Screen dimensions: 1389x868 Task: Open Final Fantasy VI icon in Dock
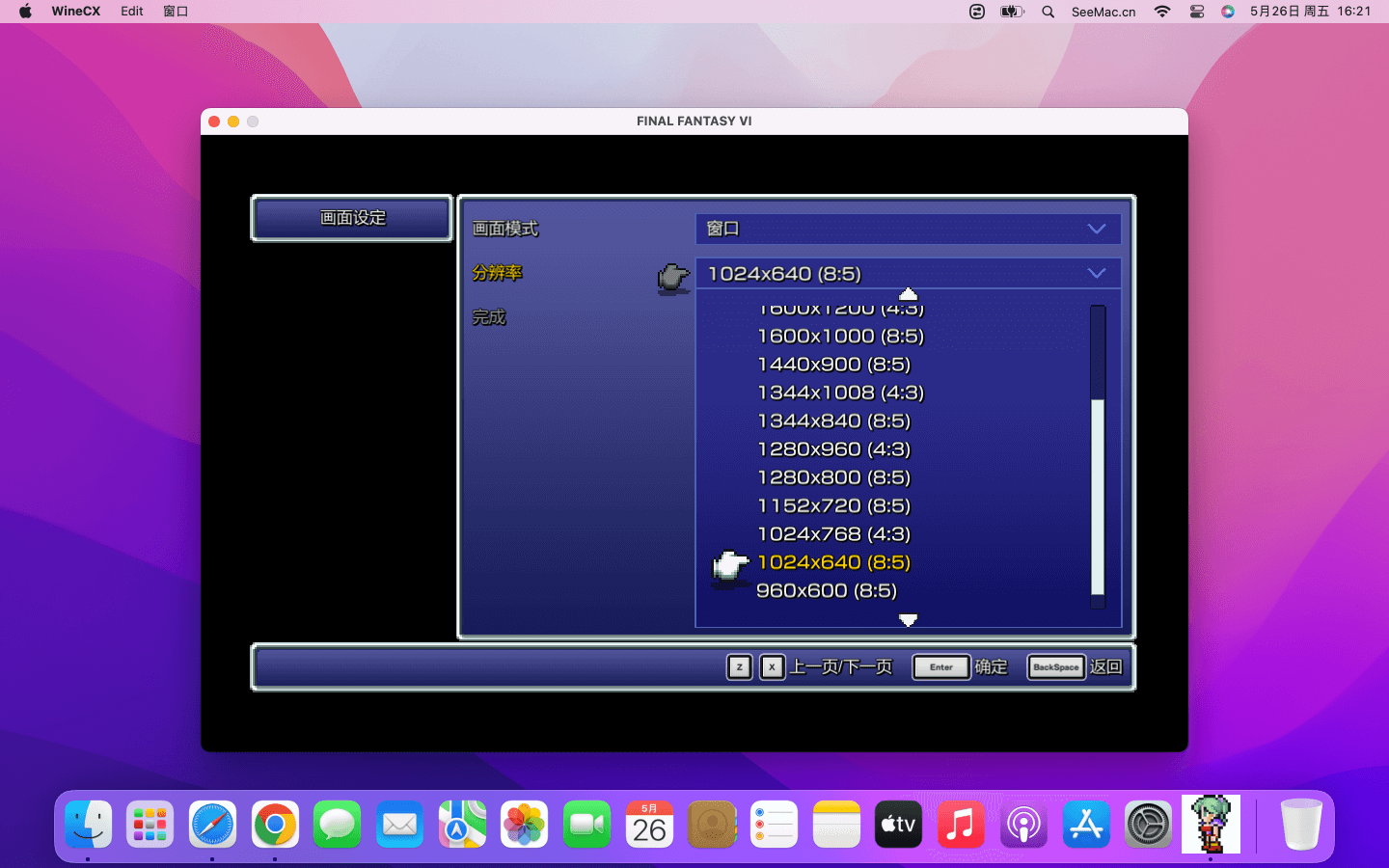click(1211, 825)
